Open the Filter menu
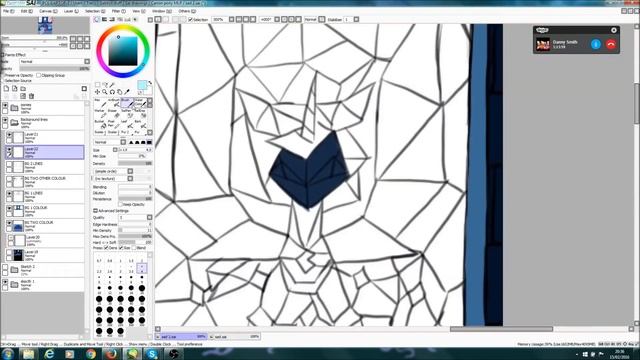 point(118,11)
